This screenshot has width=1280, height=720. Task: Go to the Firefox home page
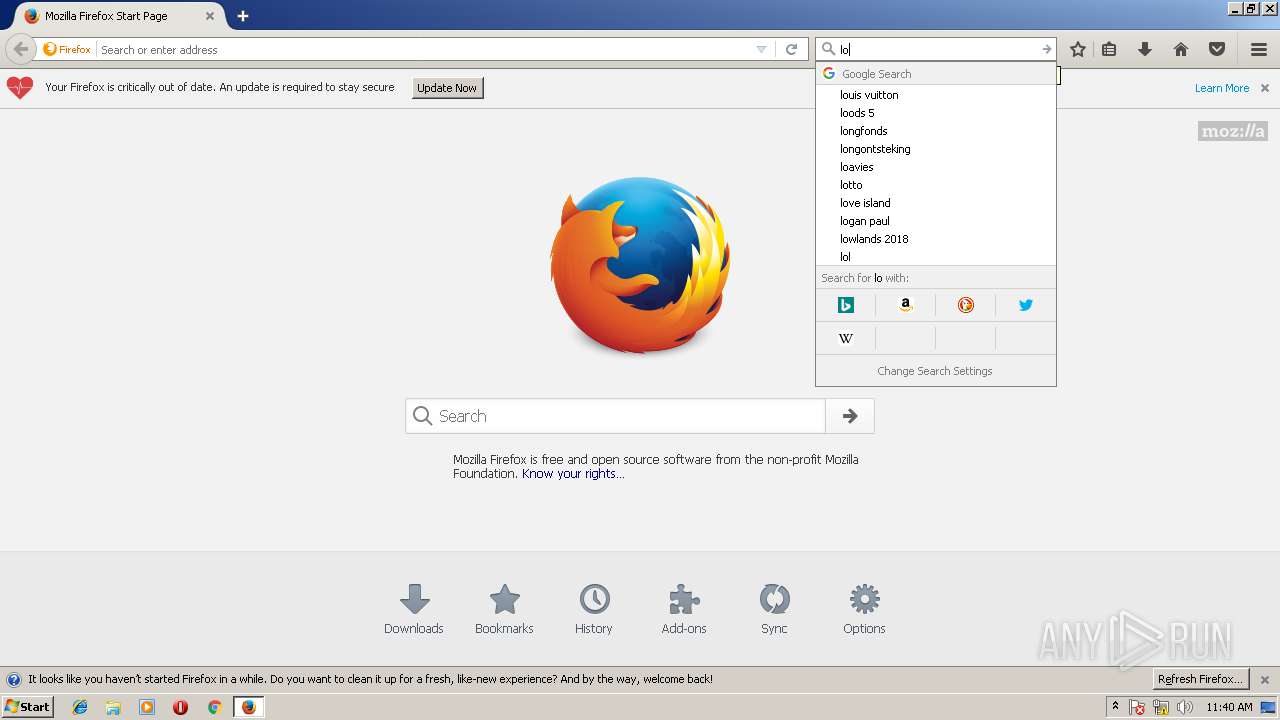(x=1181, y=49)
